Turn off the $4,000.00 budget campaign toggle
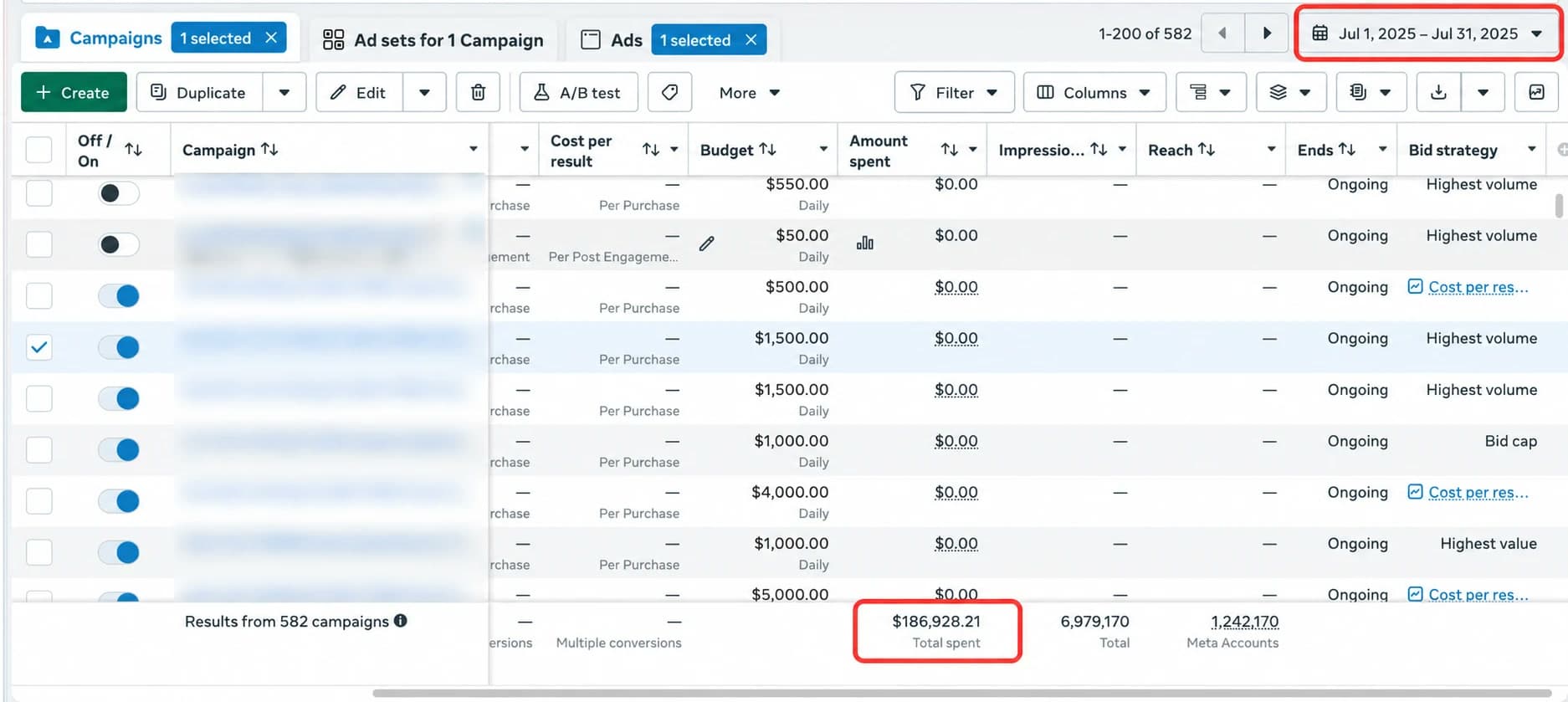This screenshot has width=1568, height=702. (118, 501)
